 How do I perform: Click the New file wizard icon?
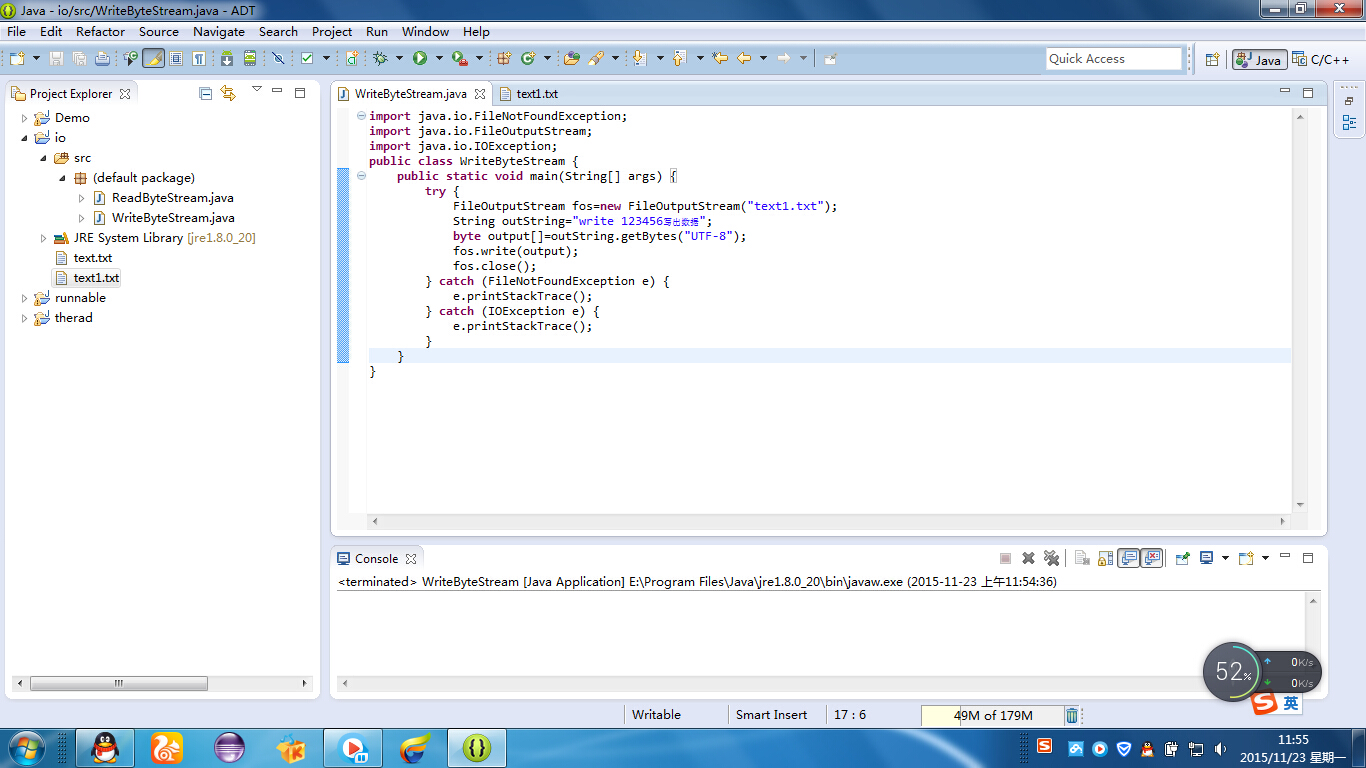click(x=17, y=59)
